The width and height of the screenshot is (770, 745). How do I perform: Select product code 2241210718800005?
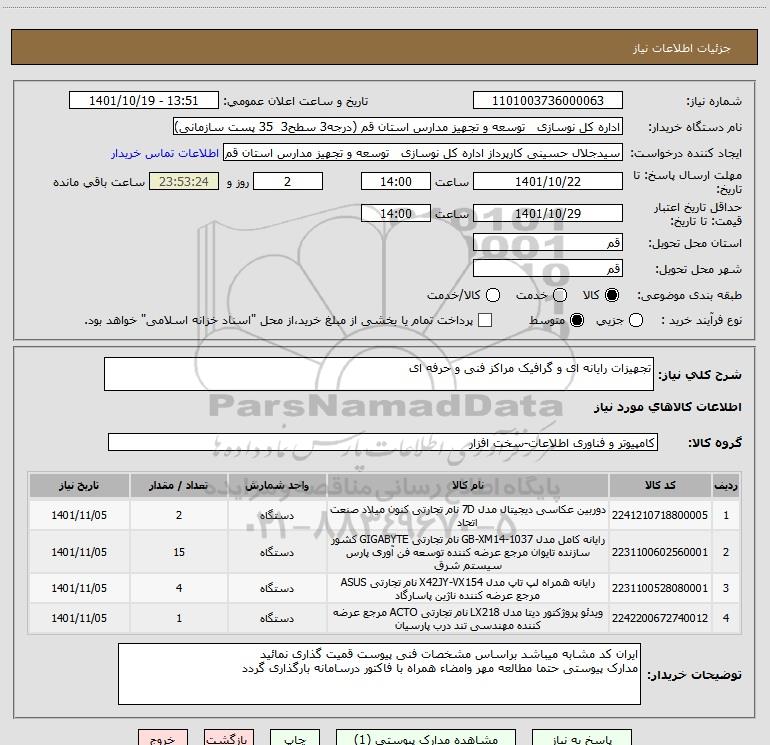tap(660, 516)
